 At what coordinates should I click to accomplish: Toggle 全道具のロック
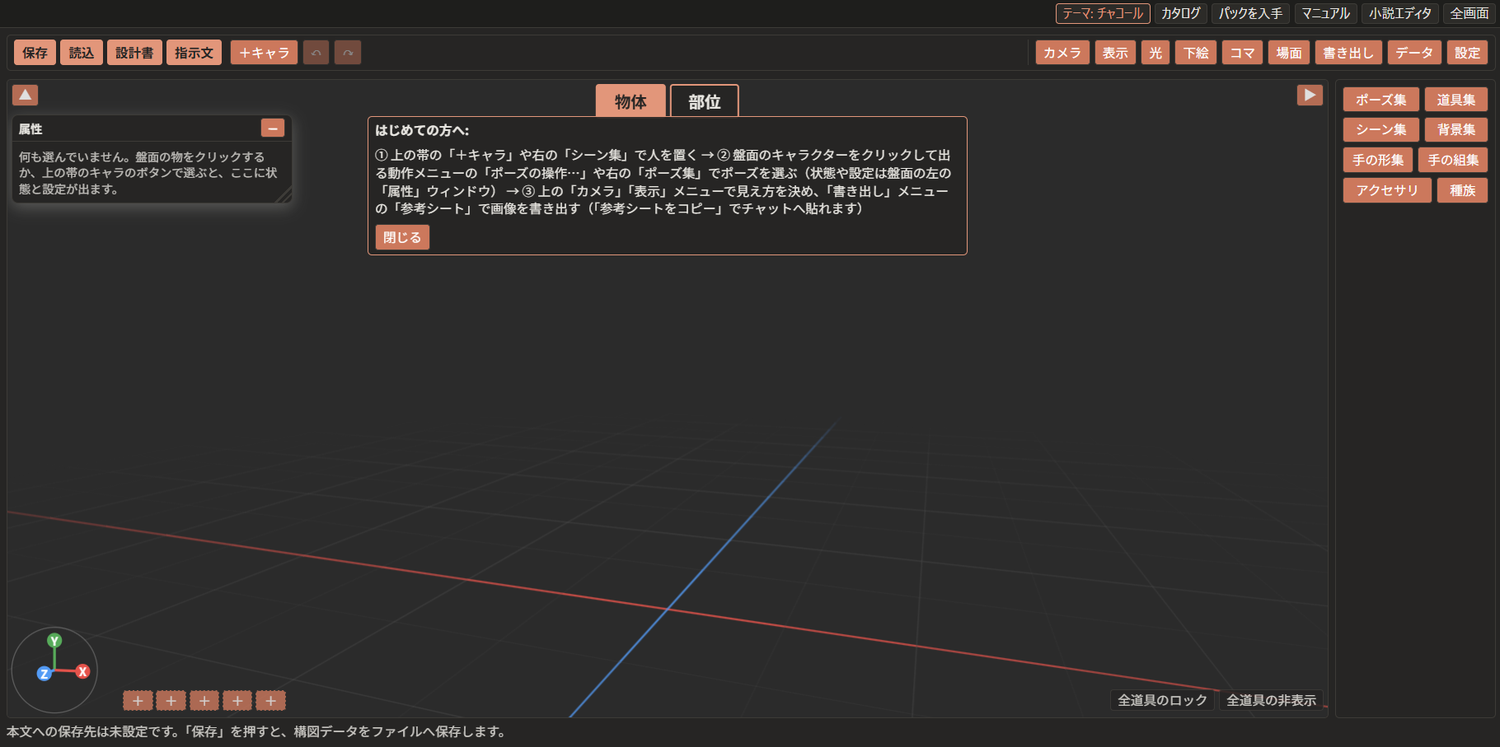[x=1162, y=700]
